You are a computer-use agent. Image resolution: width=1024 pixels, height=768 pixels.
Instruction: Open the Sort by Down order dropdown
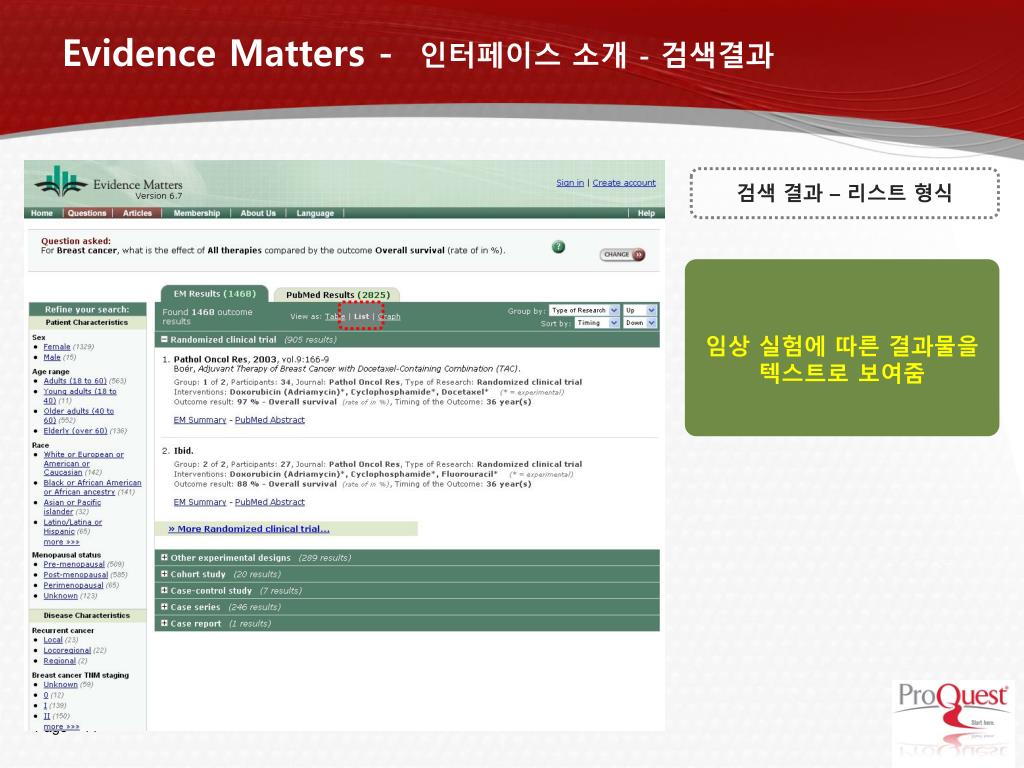(x=639, y=323)
